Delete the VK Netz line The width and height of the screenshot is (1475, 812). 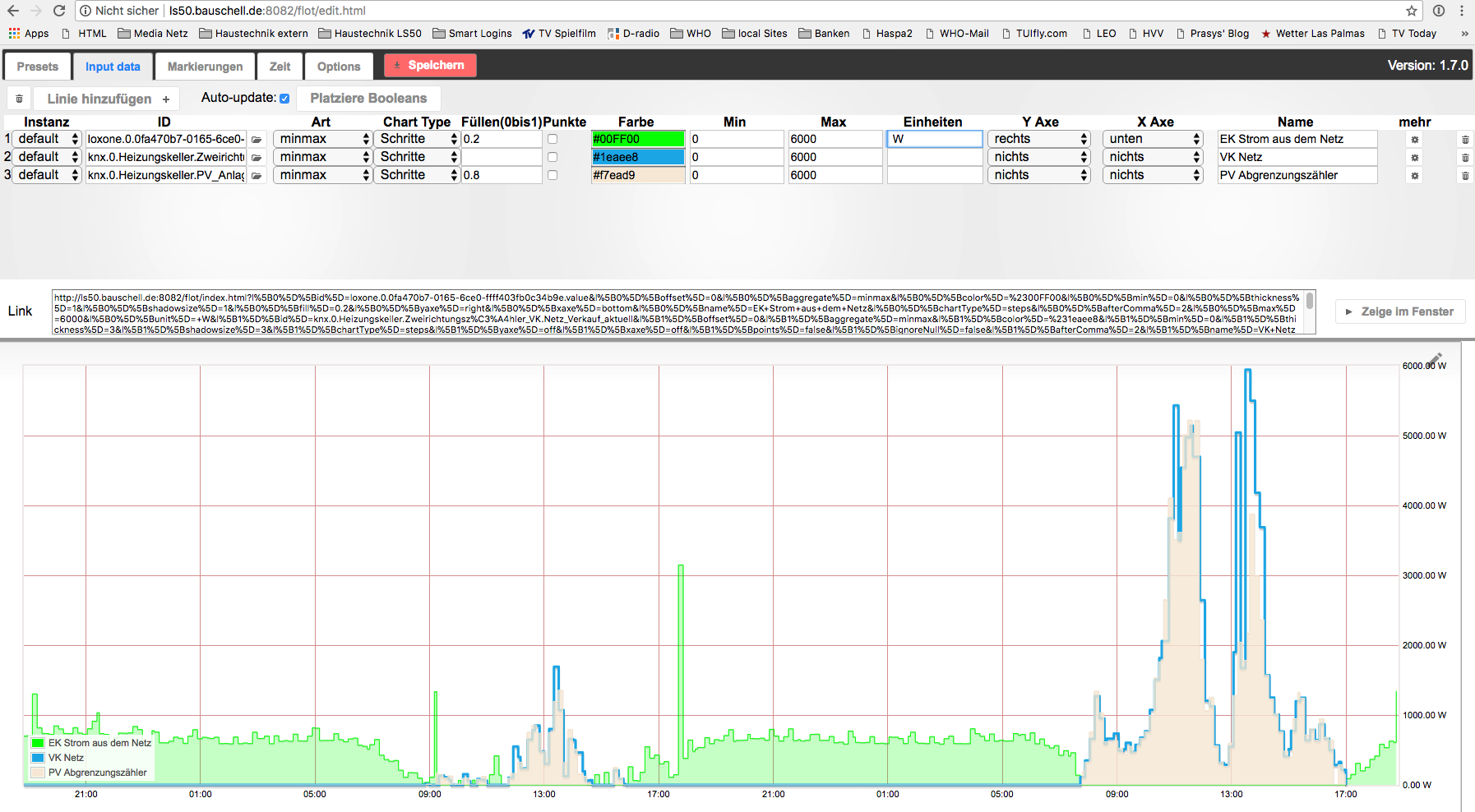(x=1465, y=157)
